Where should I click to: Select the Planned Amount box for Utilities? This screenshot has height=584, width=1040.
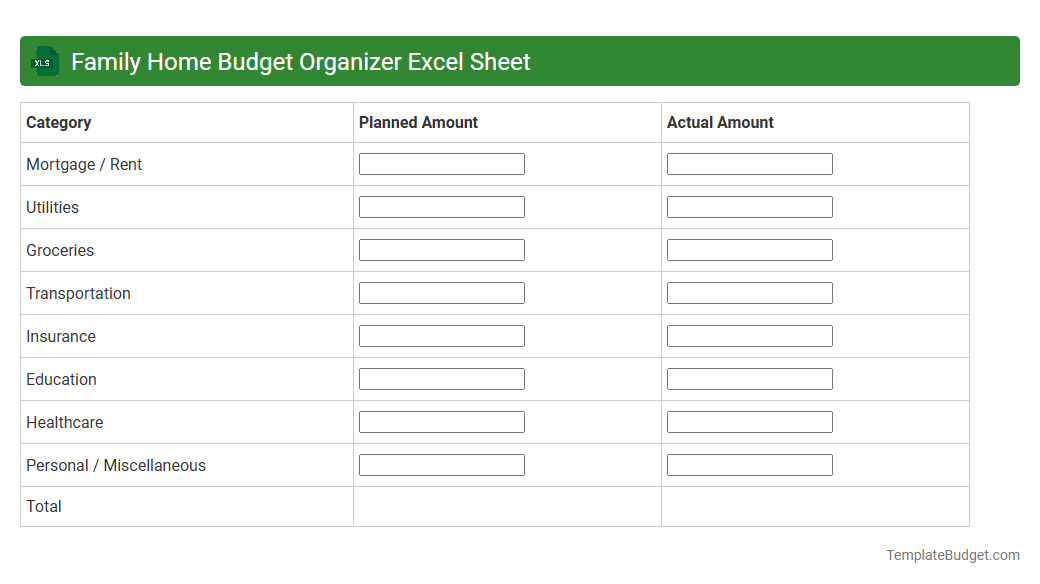coord(441,206)
